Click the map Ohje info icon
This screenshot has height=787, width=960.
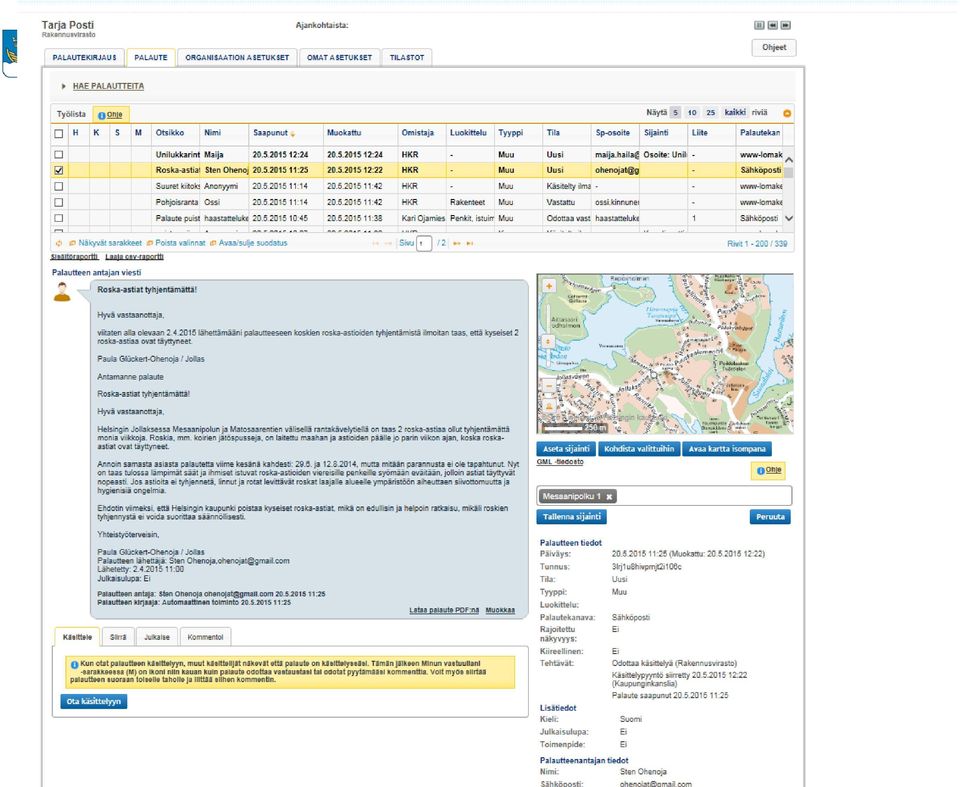[760, 470]
